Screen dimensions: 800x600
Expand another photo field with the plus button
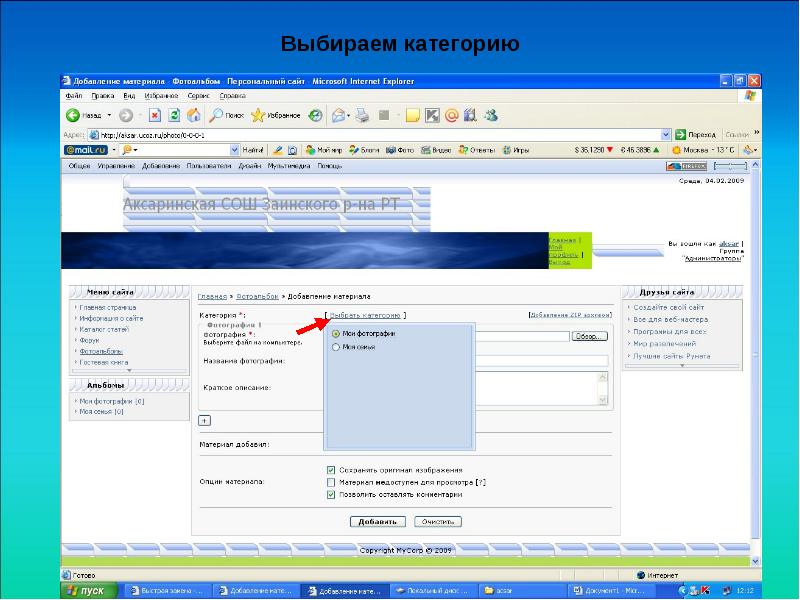pyautogui.click(x=204, y=420)
